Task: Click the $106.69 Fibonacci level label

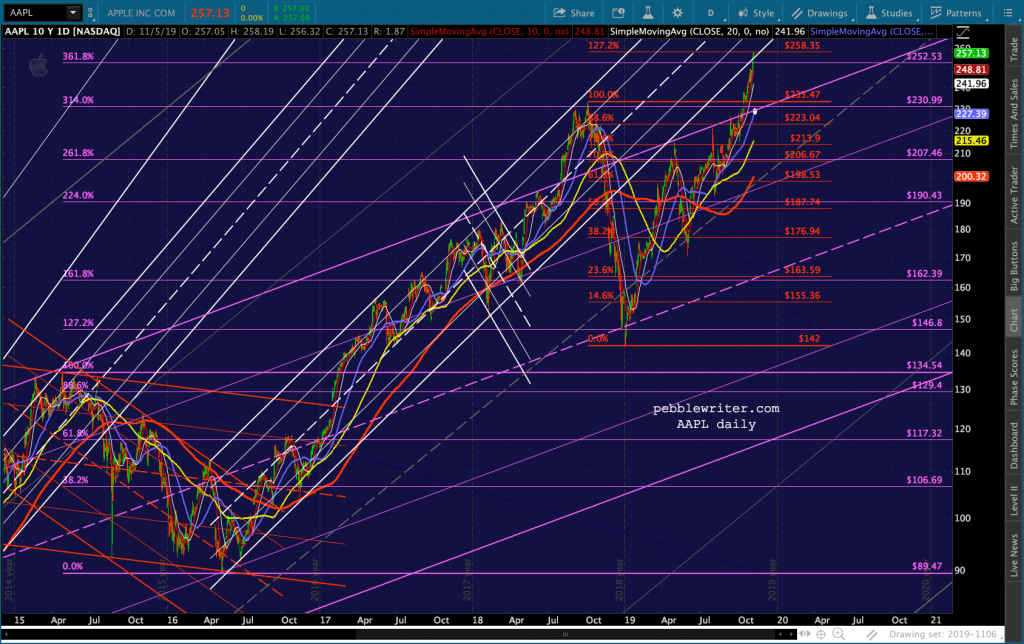Action: [924, 479]
